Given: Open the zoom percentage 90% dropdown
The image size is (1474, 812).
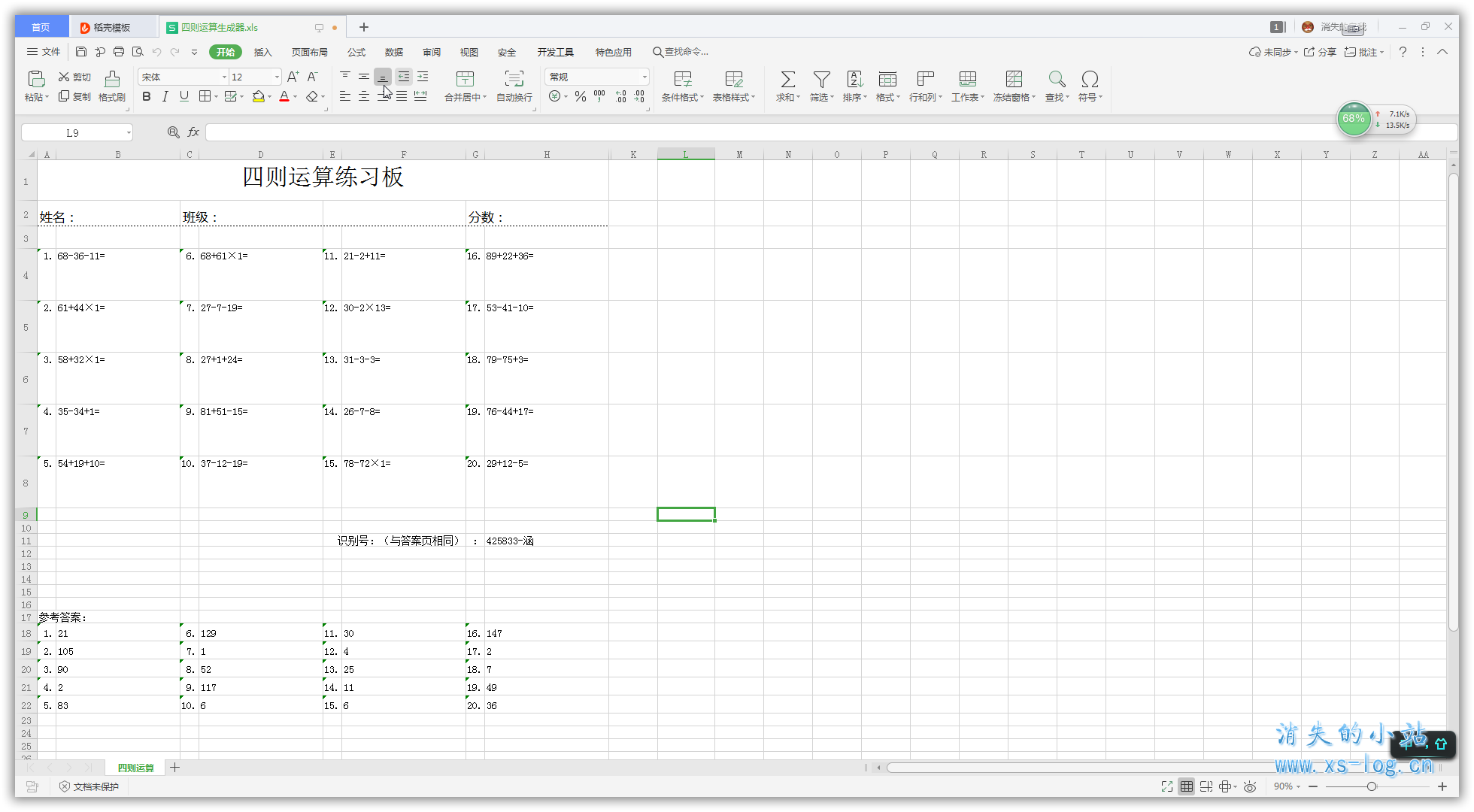Looking at the screenshot, I should pos(1287,786).
